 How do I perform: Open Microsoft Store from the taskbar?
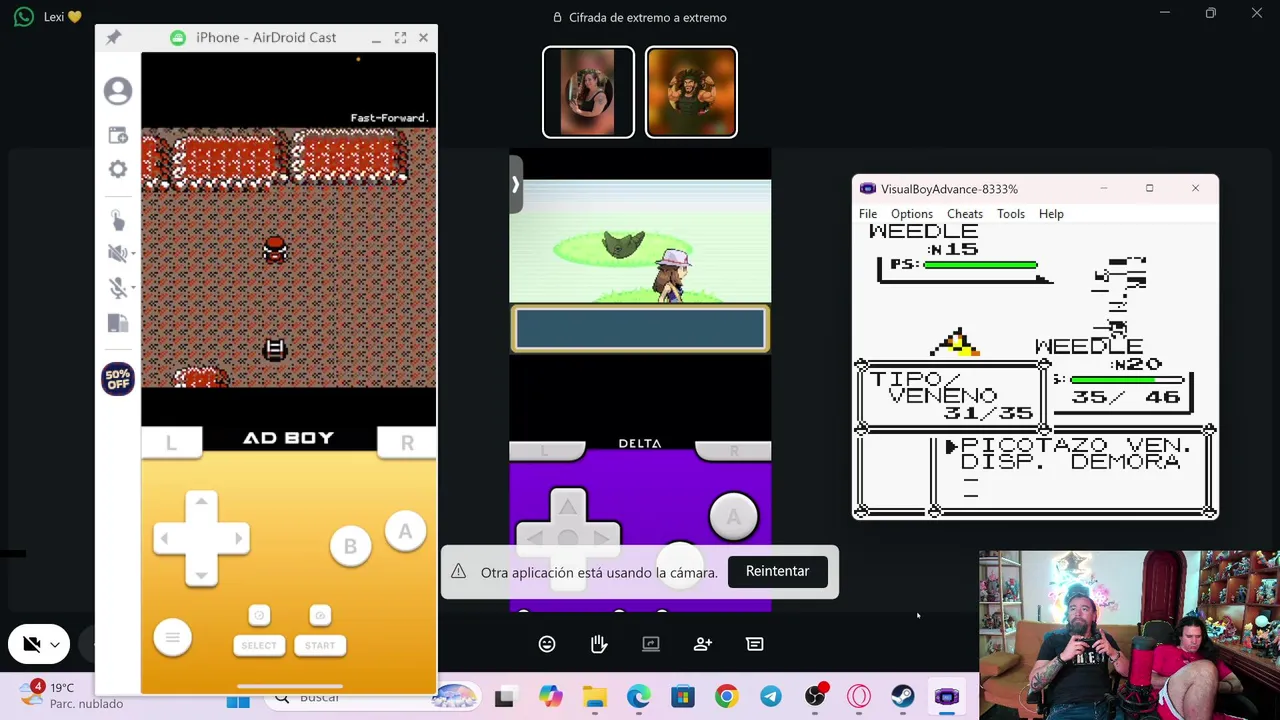tap(682, 697)
